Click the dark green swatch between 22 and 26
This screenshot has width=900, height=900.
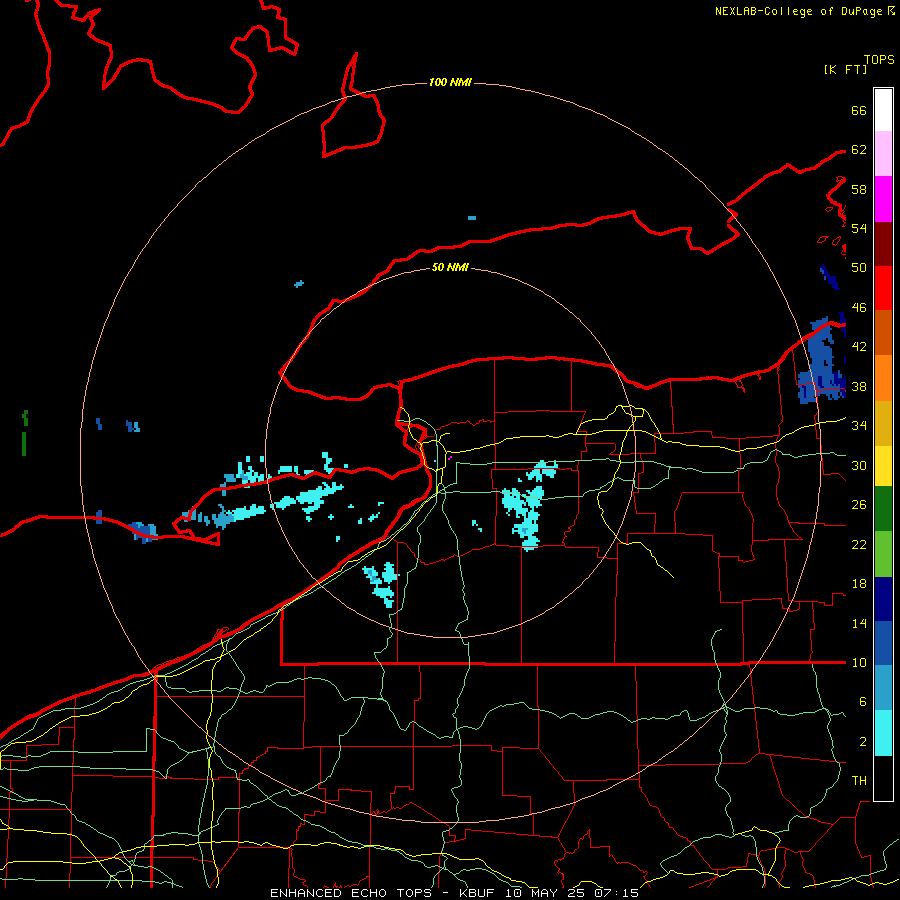(883, 509)
